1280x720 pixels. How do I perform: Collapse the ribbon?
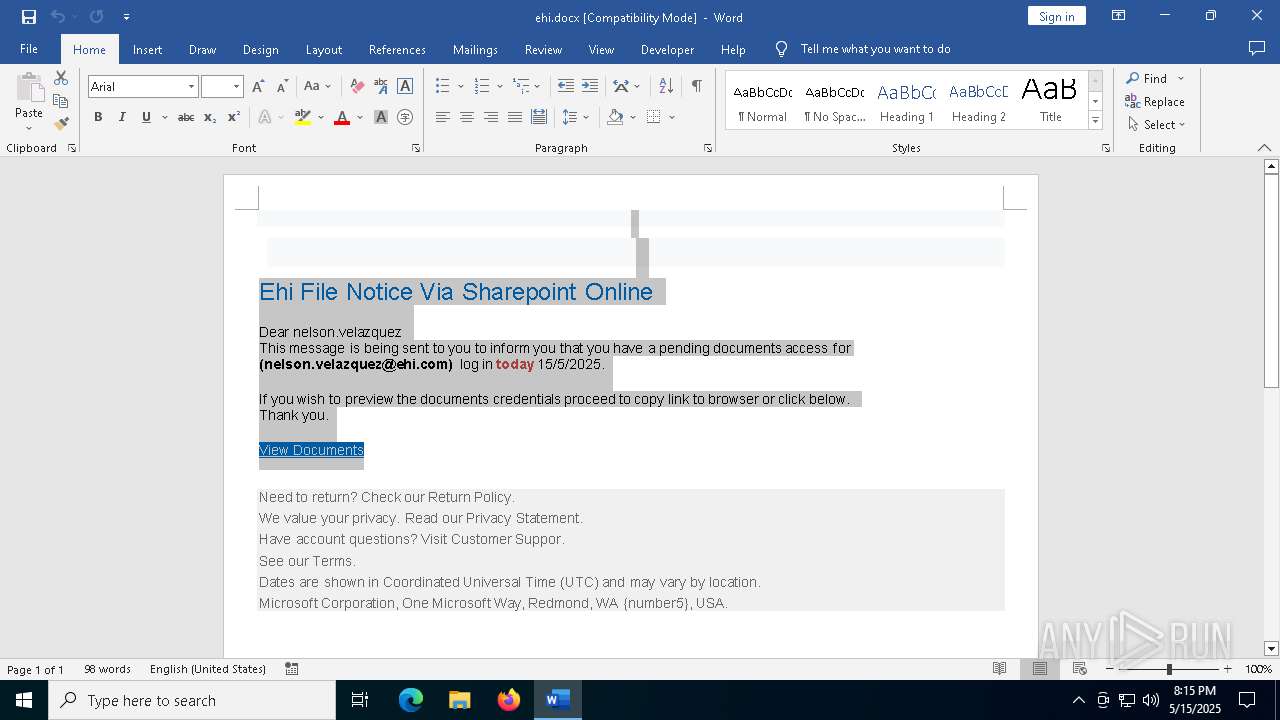[1264, 148]
